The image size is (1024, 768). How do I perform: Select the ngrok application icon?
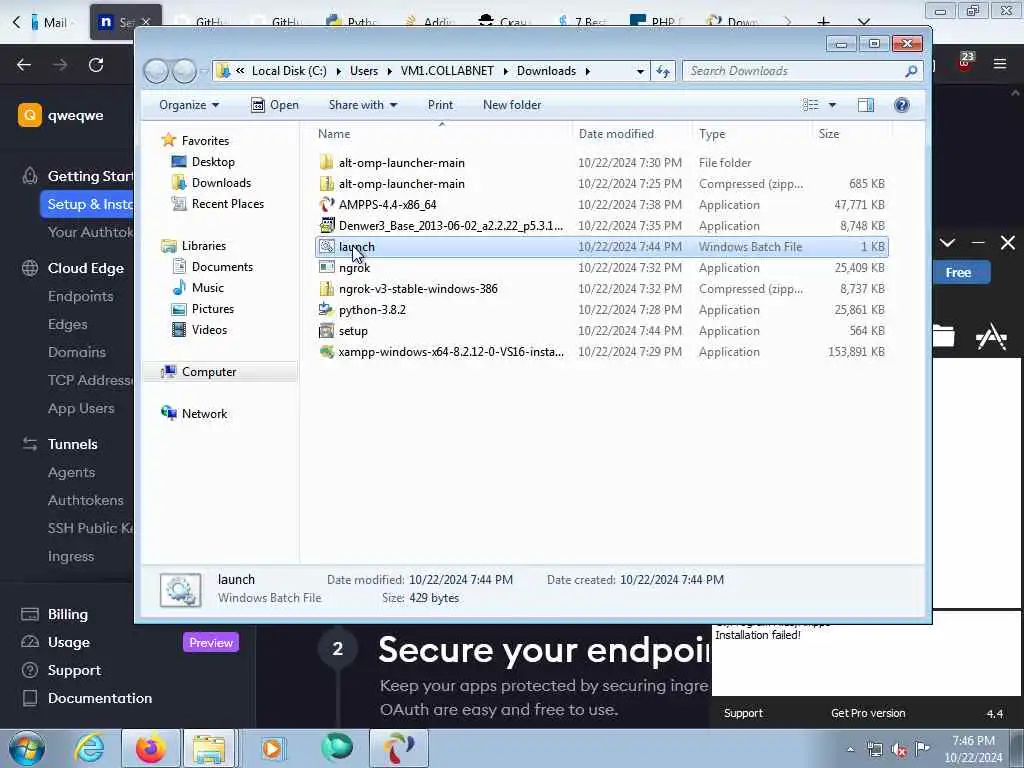pyautogui.click(x=327, y=268)
